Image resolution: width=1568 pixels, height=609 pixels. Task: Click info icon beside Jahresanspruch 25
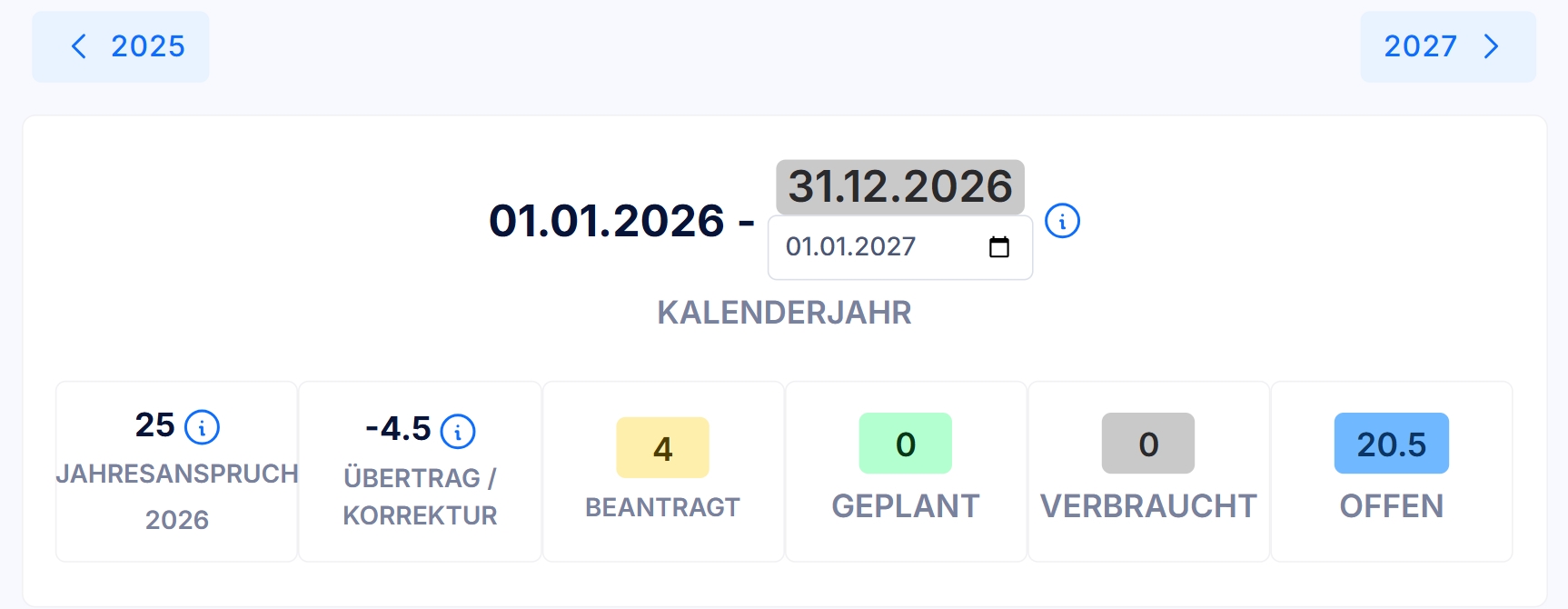(x=202, y=427)
